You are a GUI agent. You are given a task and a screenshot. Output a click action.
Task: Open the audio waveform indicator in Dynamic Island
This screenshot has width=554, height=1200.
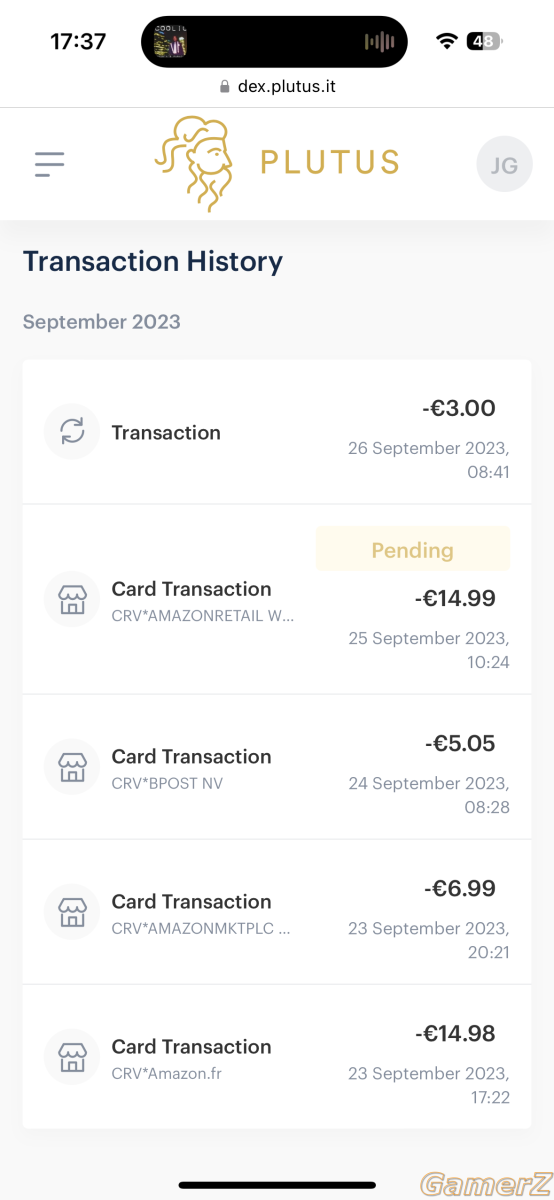click(379, 41)
